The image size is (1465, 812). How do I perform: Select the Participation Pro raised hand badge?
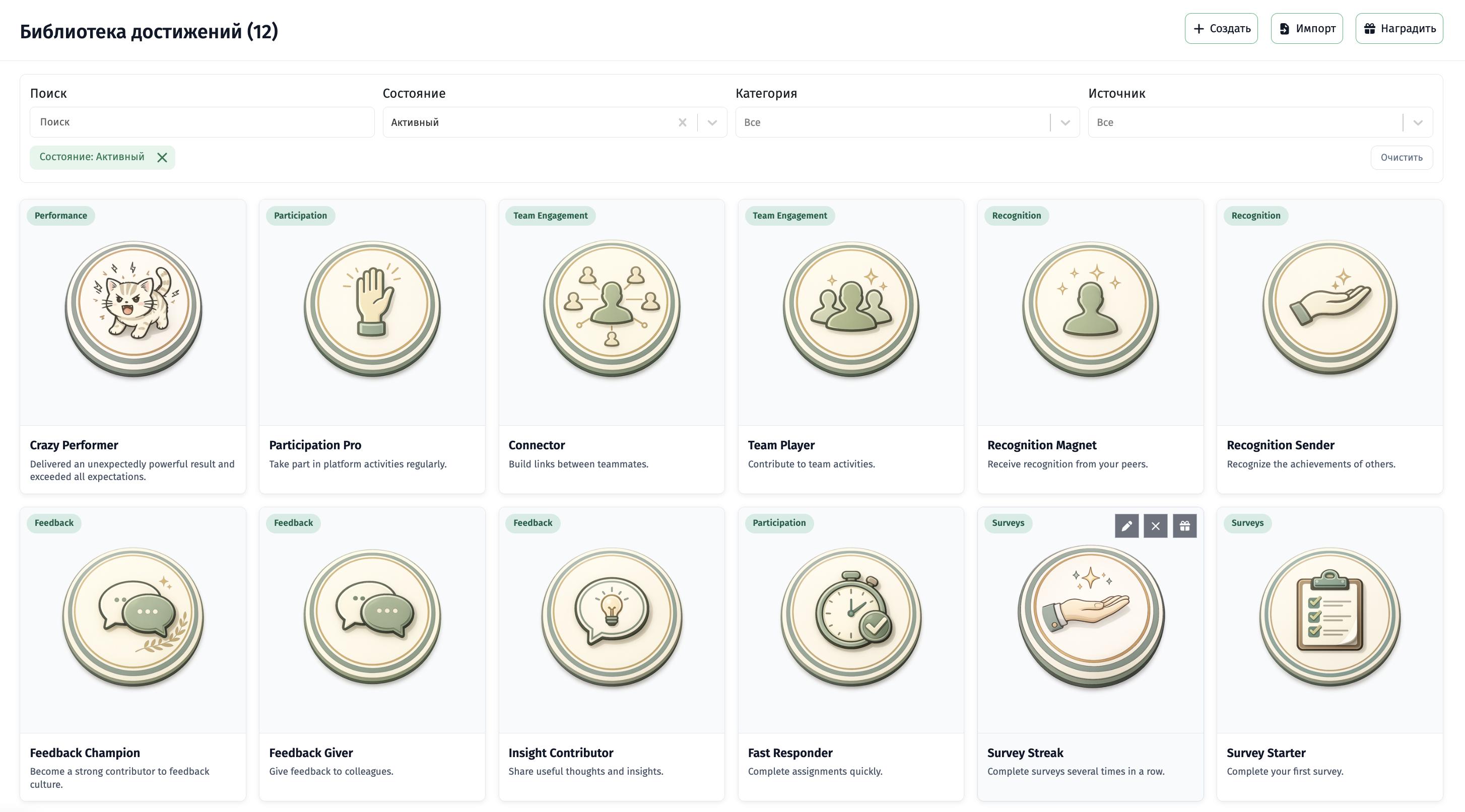[x=372, y=308]
